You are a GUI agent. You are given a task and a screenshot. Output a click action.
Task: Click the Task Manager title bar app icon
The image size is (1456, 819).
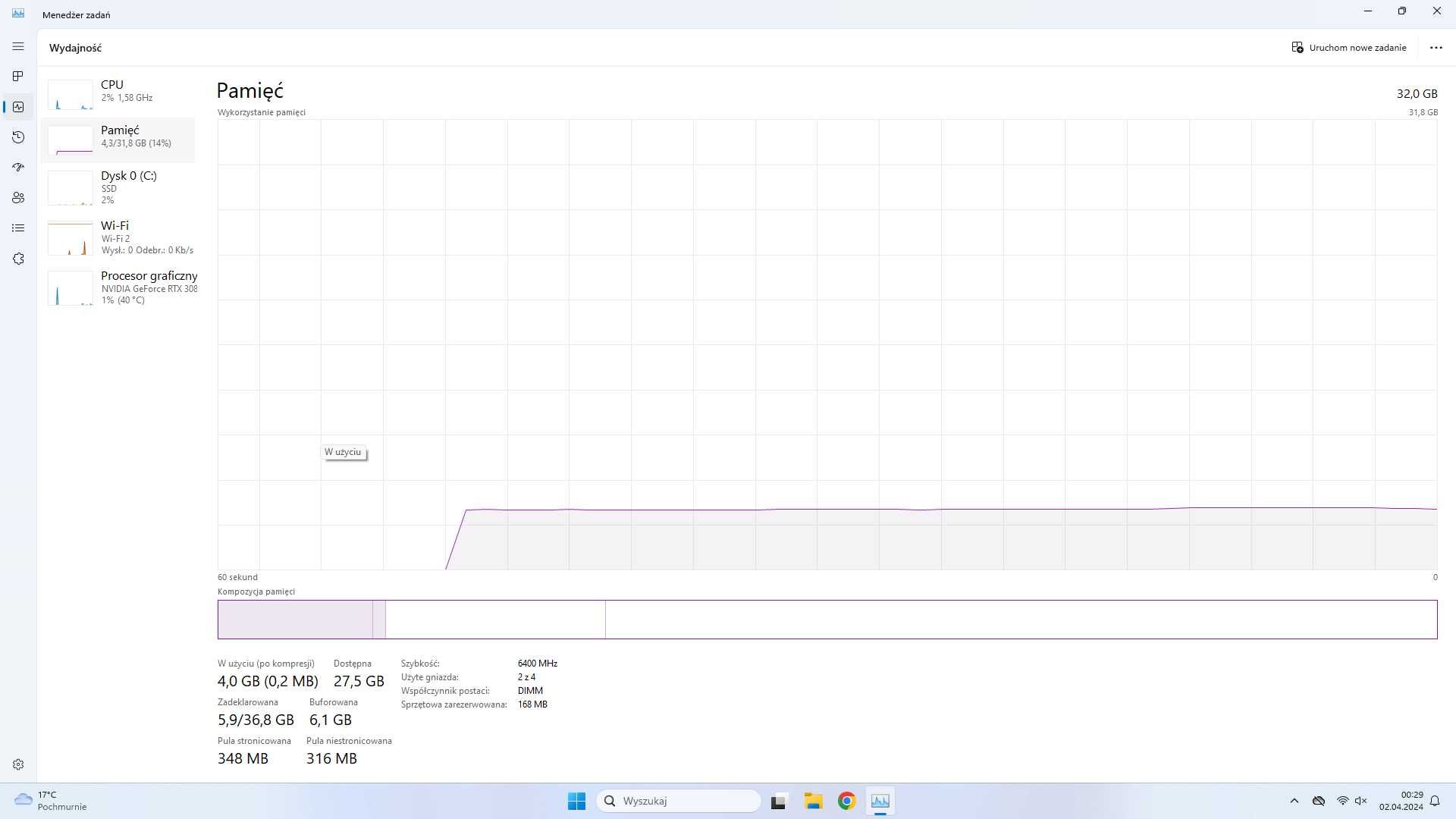18,14
